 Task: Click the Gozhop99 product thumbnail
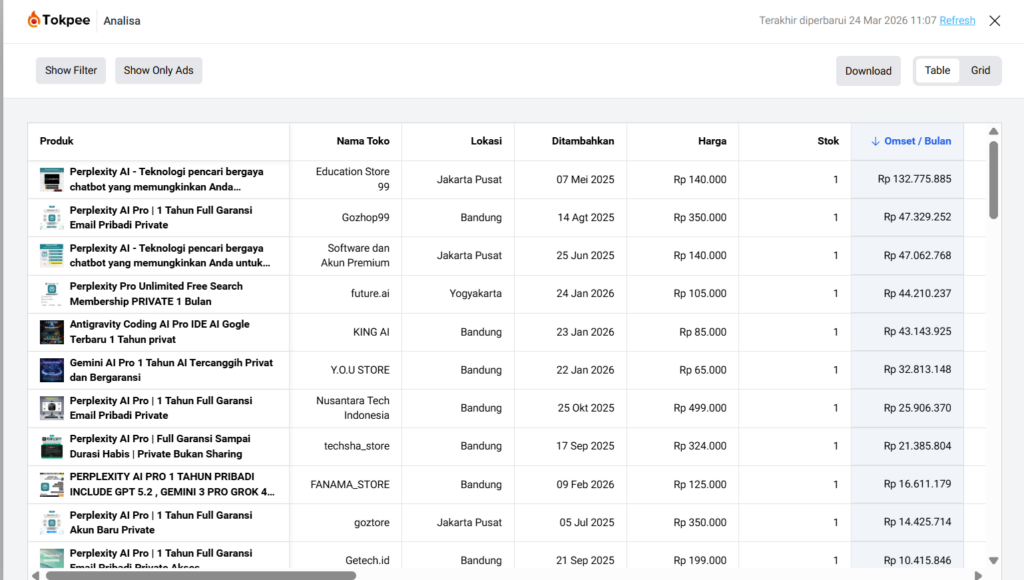(52, 218)
